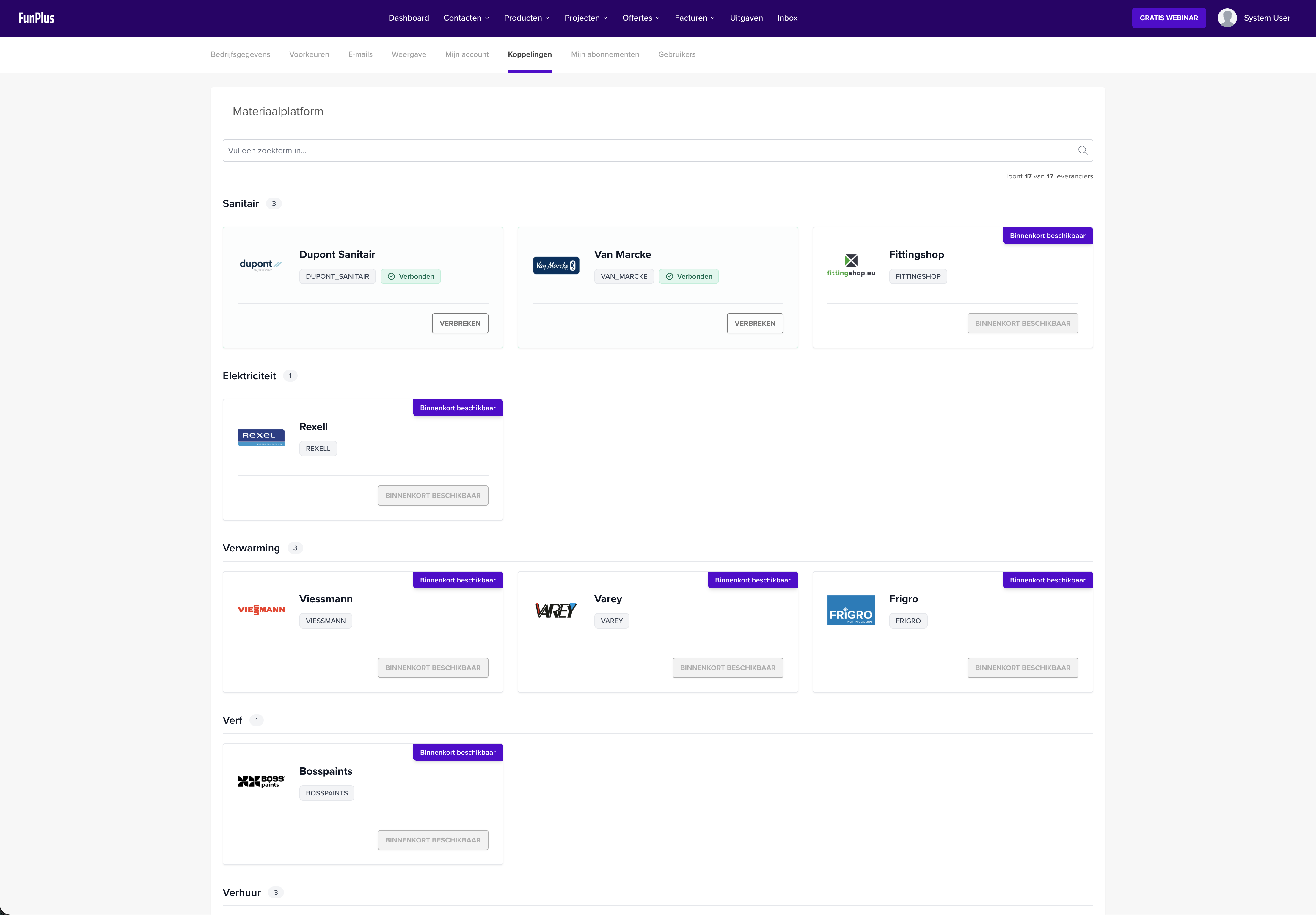Open the Offertes dropdown
The height and width of the screenshot is (915, 1316).
640,18
